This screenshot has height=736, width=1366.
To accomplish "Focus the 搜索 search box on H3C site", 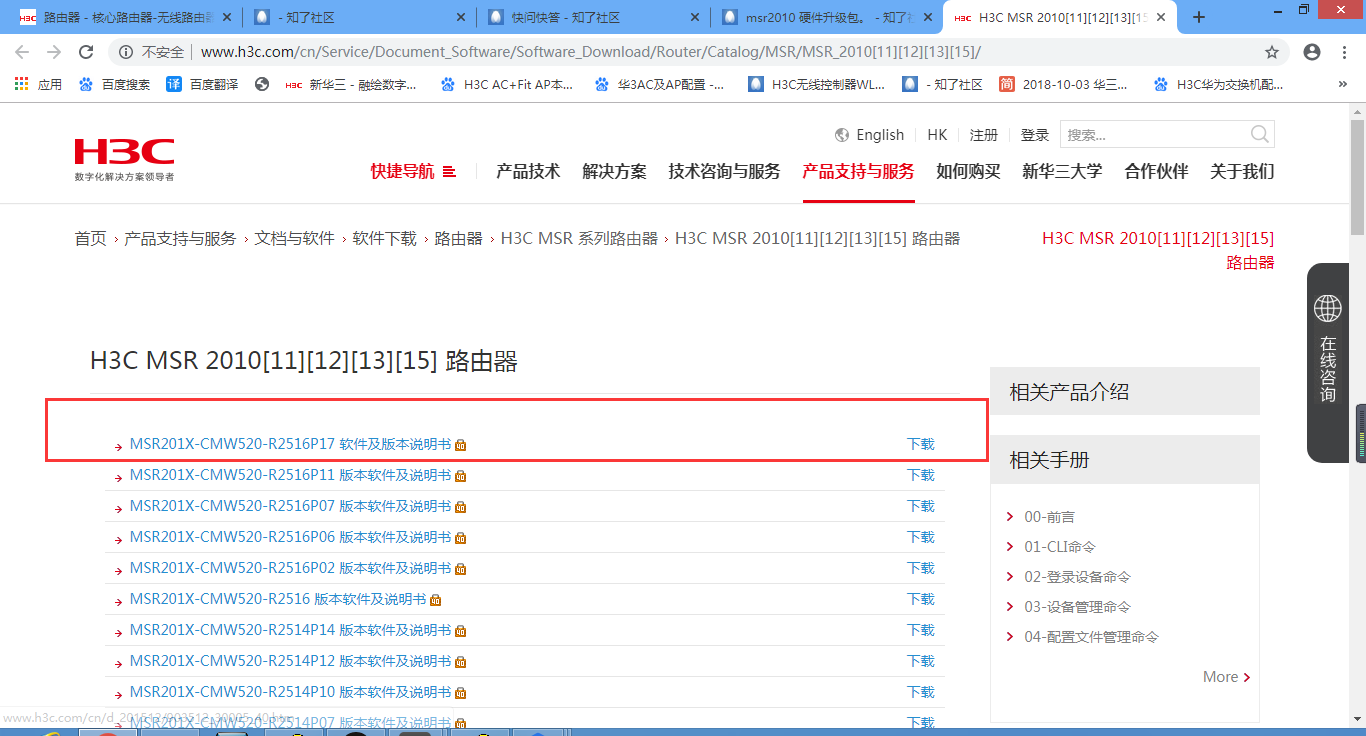I will [x=1155, y=135].
